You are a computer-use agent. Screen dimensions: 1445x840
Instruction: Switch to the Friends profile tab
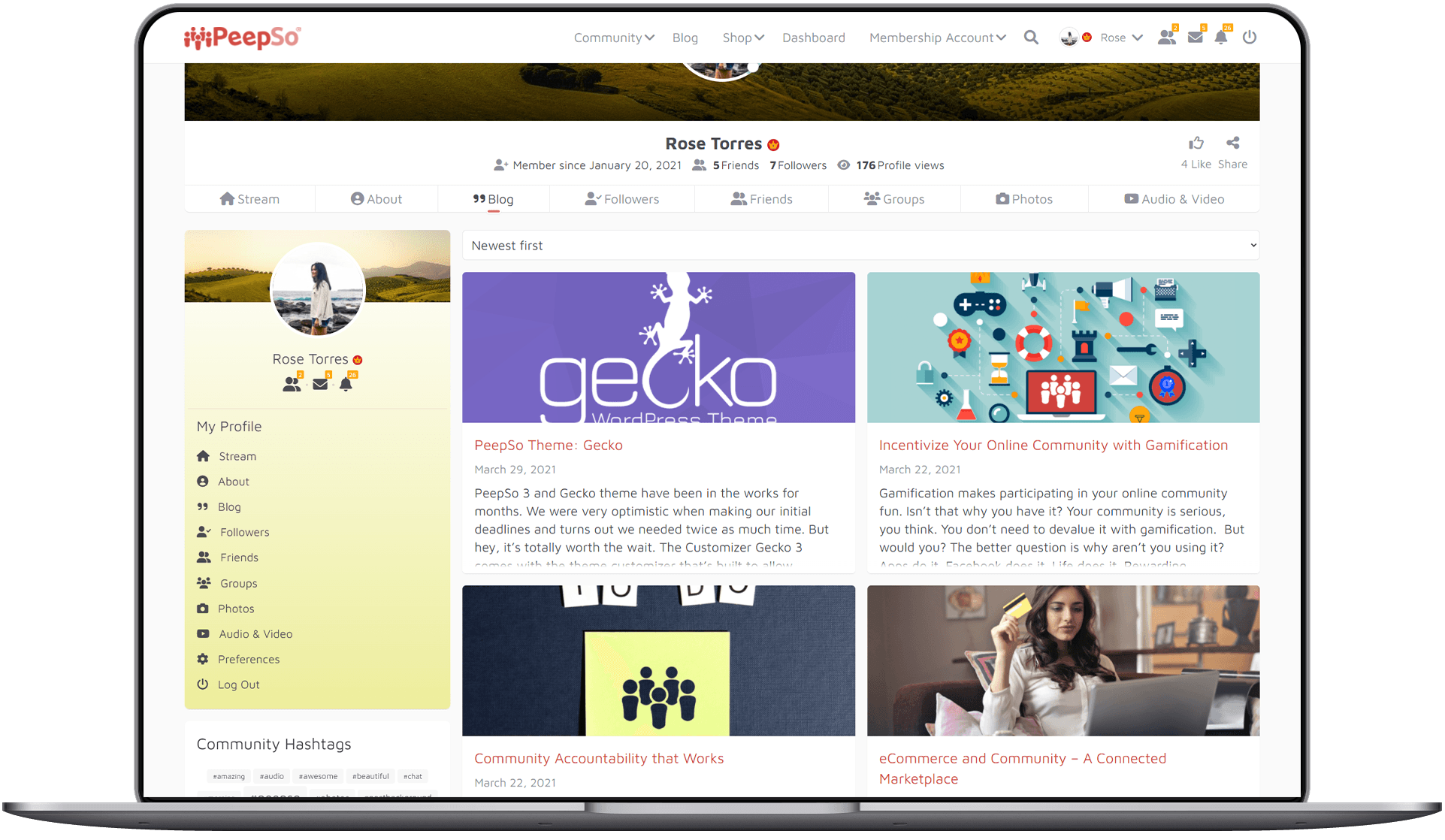click(x=761, y=199)
